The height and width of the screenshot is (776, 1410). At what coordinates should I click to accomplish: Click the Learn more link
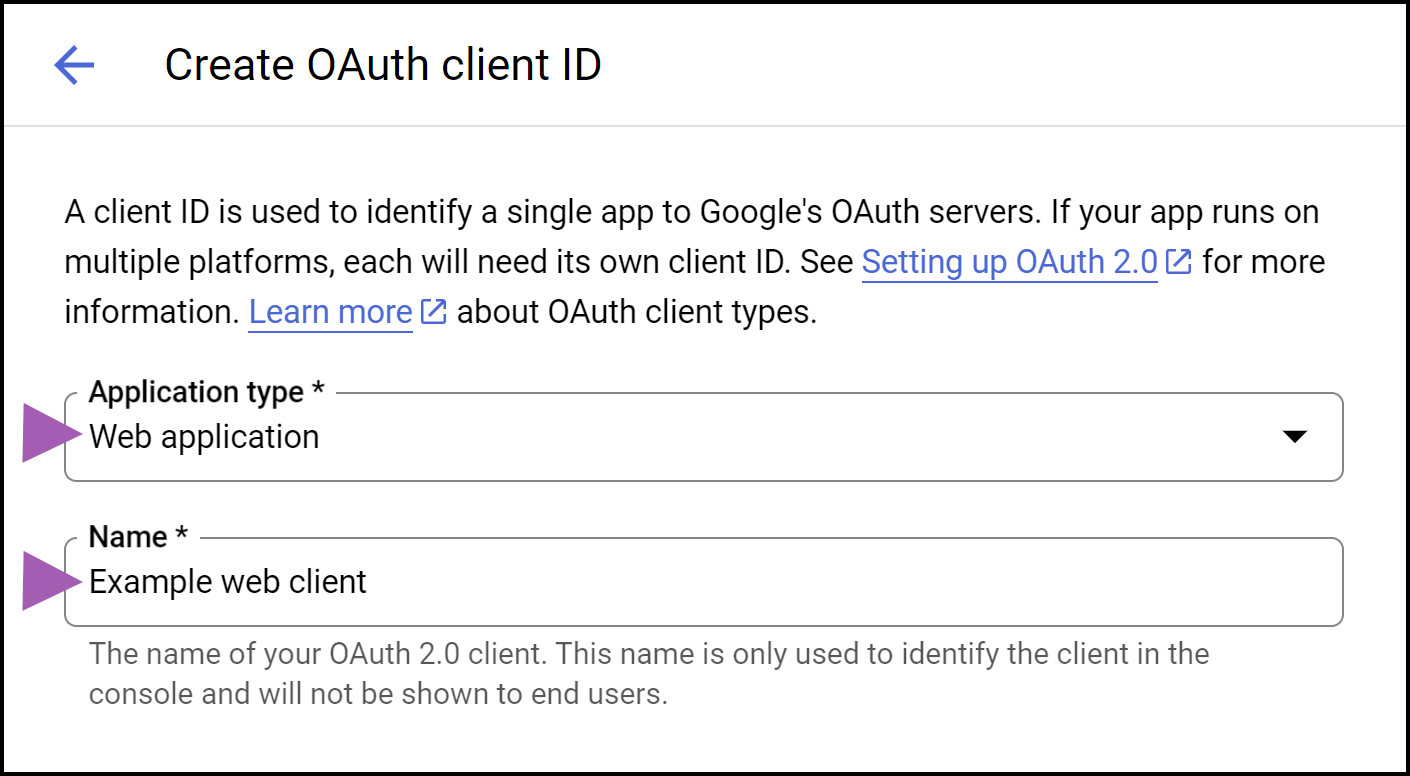[330, 311]
